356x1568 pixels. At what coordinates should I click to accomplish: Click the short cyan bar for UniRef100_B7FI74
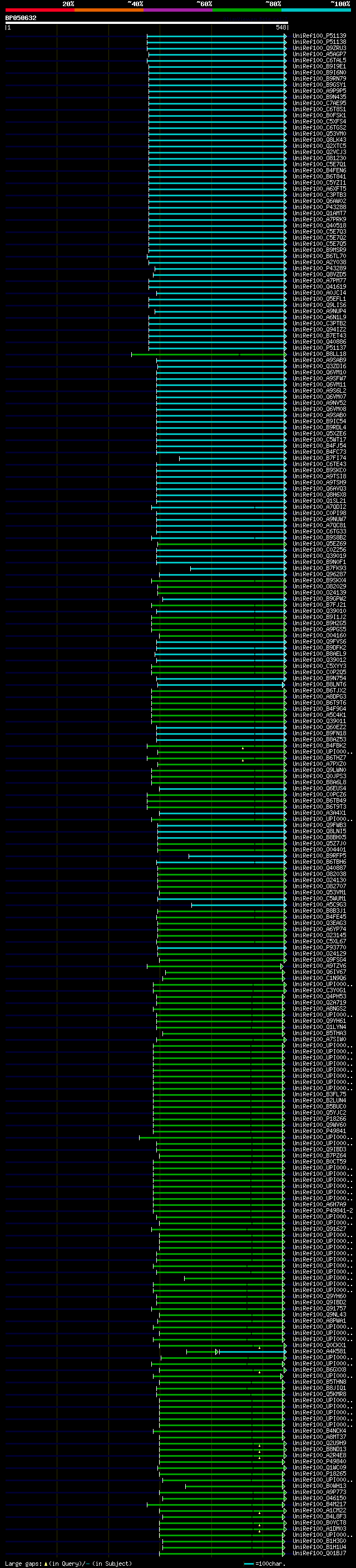point(233,458)
